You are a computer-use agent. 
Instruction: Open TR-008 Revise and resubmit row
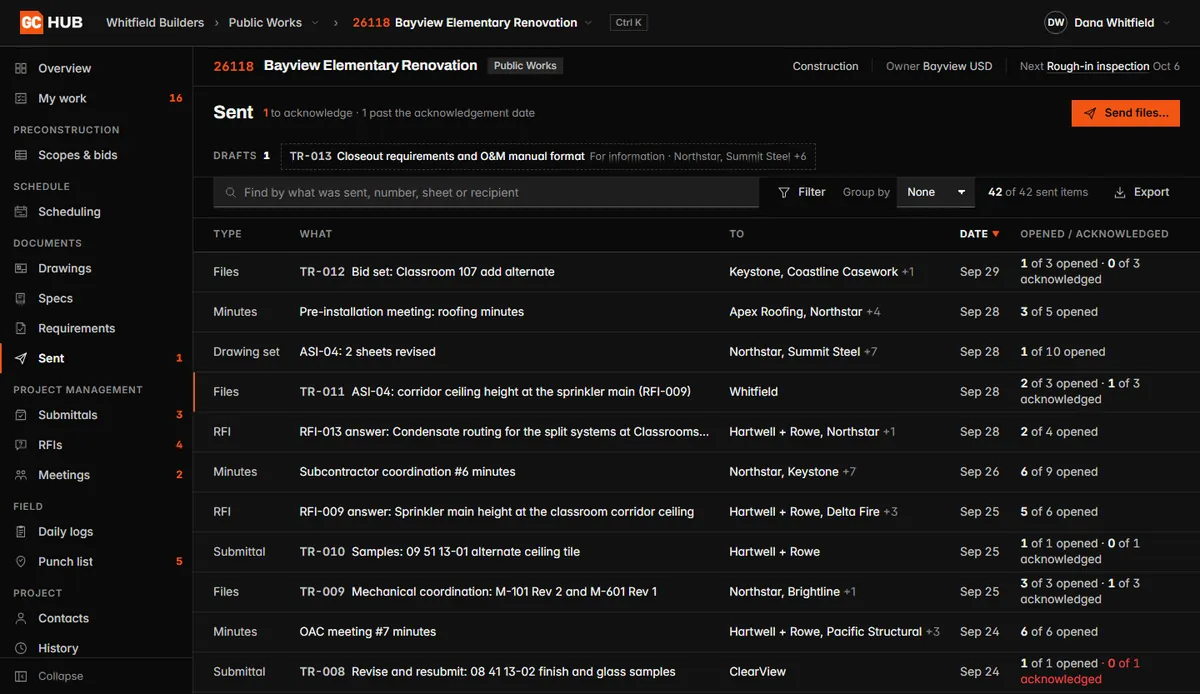point(696,672)
